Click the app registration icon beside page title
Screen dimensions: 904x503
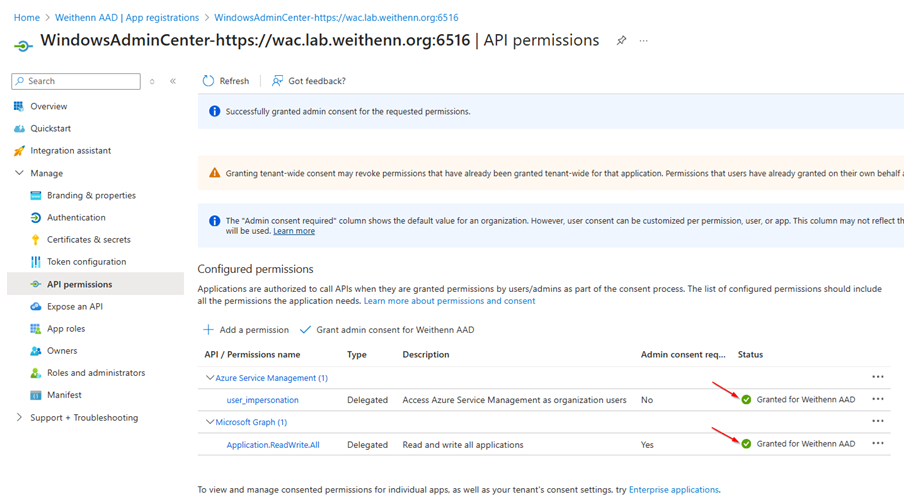coord(23,45)
